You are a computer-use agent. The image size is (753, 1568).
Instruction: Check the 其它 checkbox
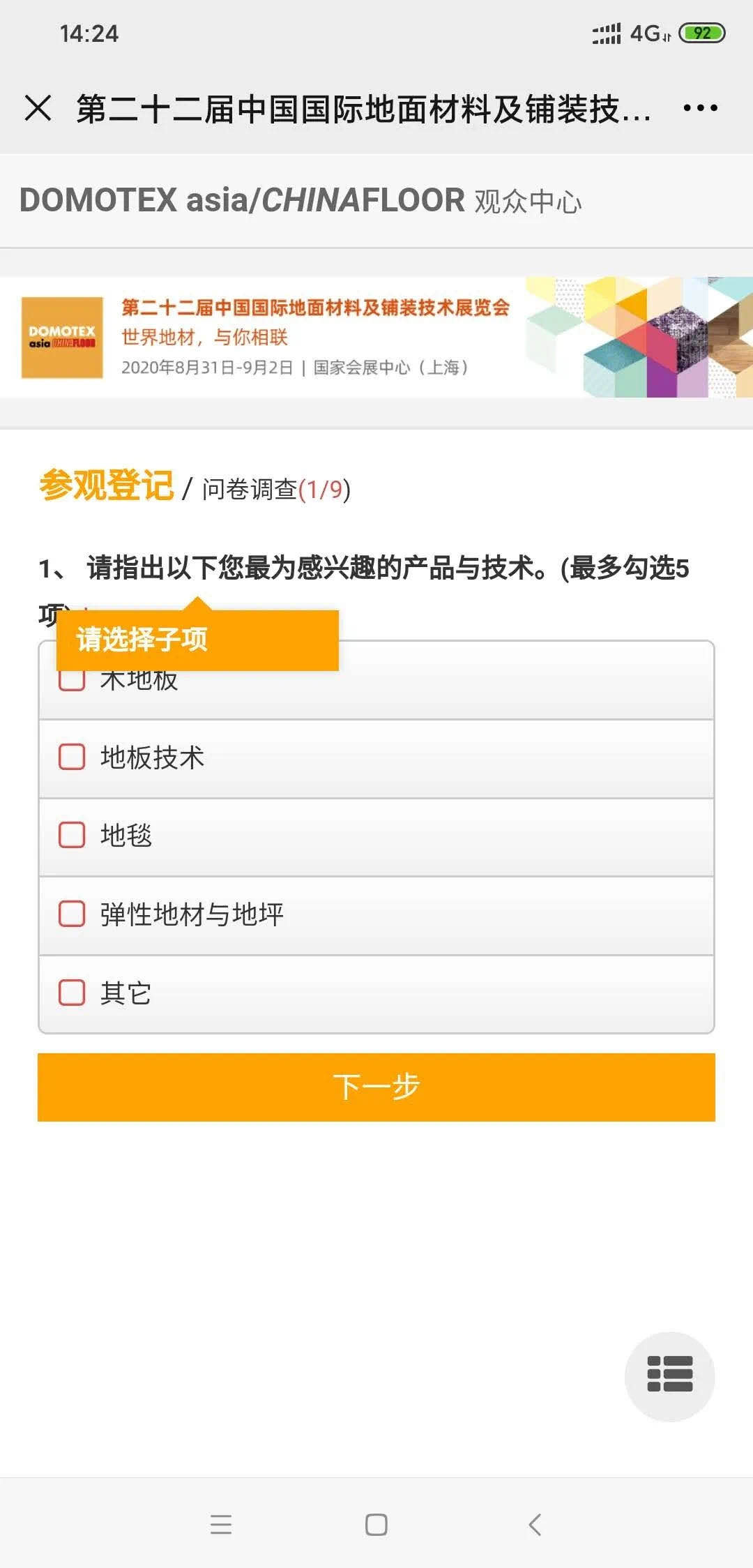coord(72,993)
